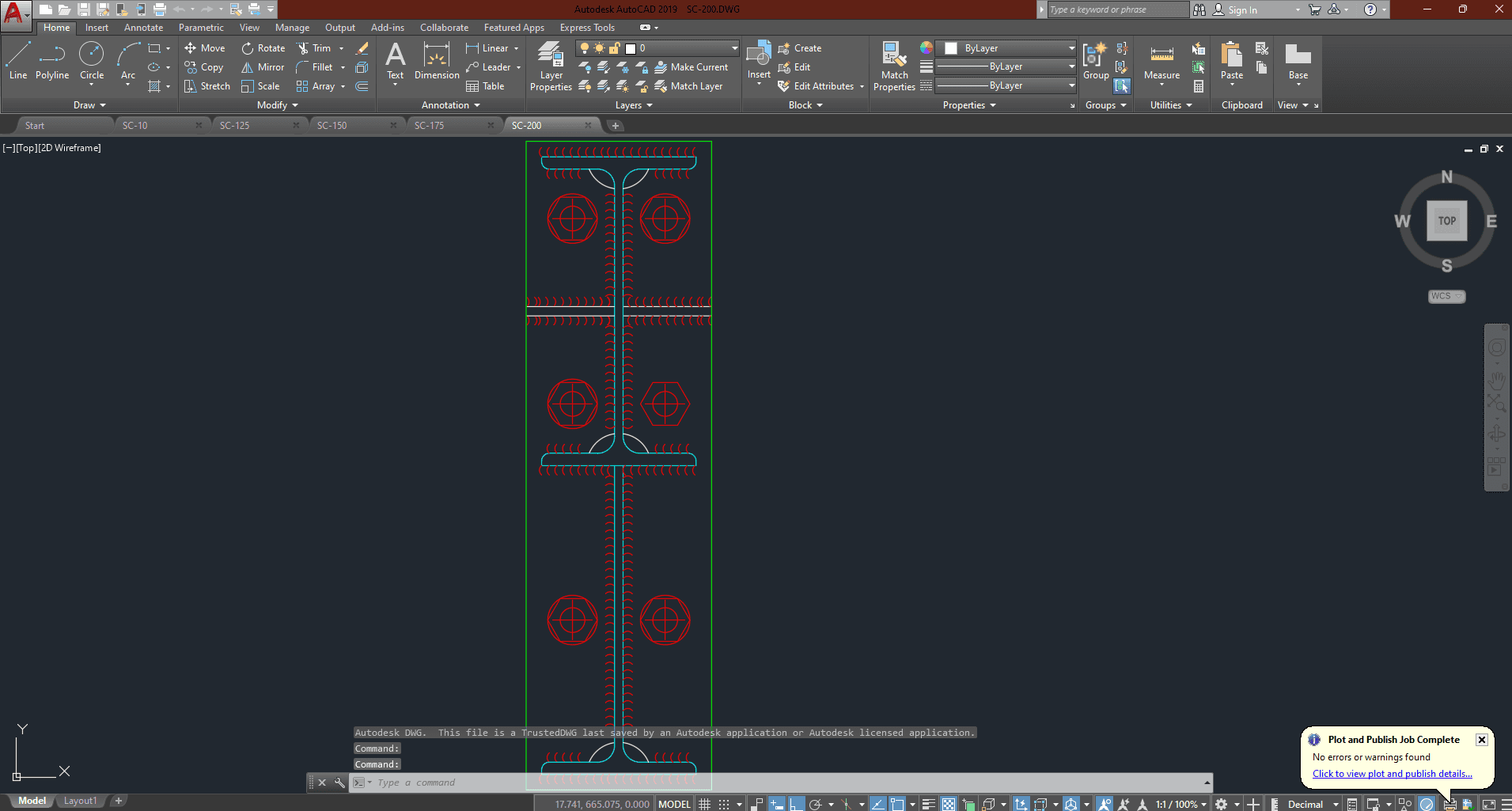The width and height of the screenshot is (1512, 811).
Task: Click the Mirror tool in Modify panel
Action: coord(263,67)
